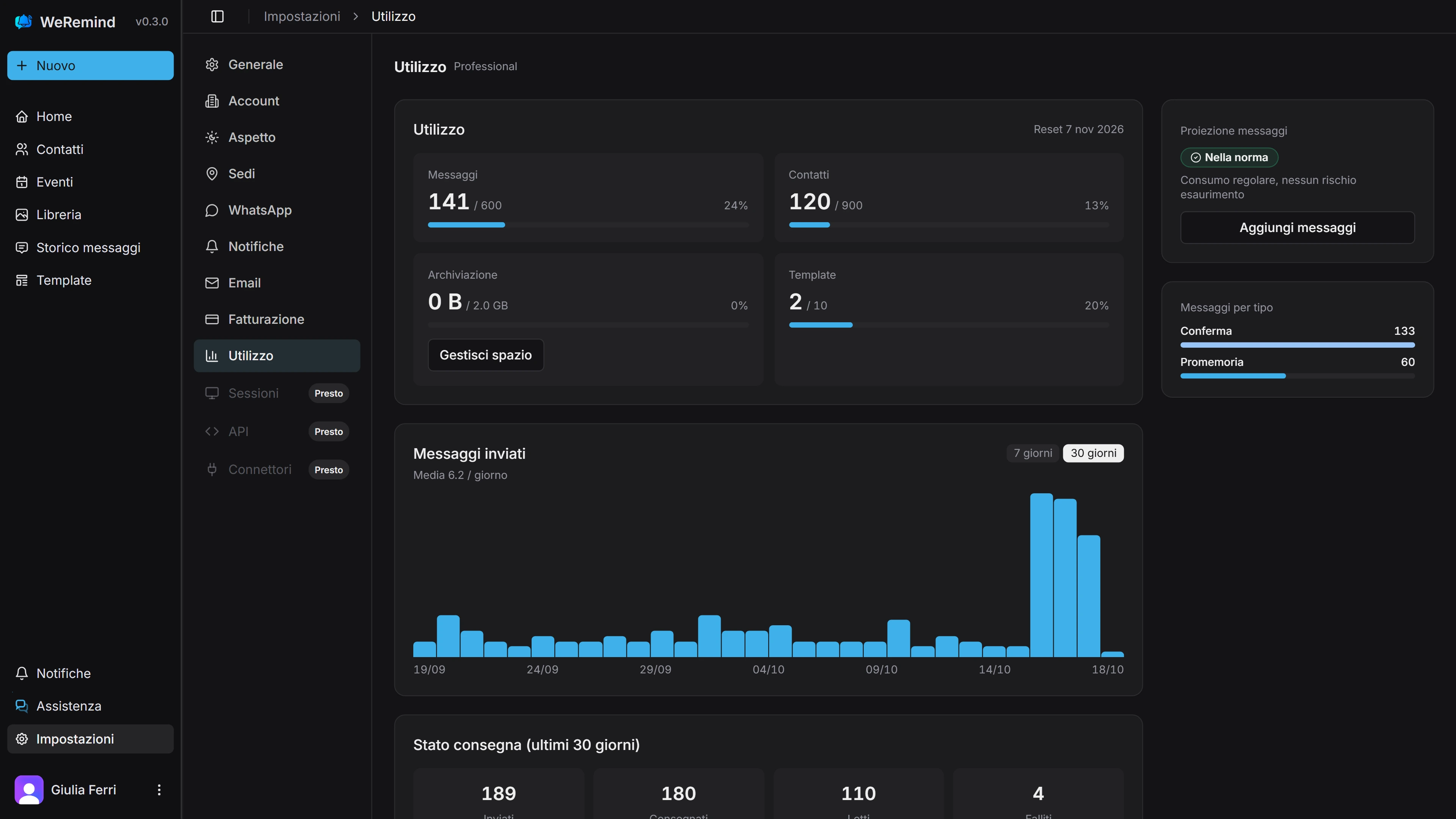Open Impostazioni in the main sidebar

pyautogui.click(x=91, y=739)
